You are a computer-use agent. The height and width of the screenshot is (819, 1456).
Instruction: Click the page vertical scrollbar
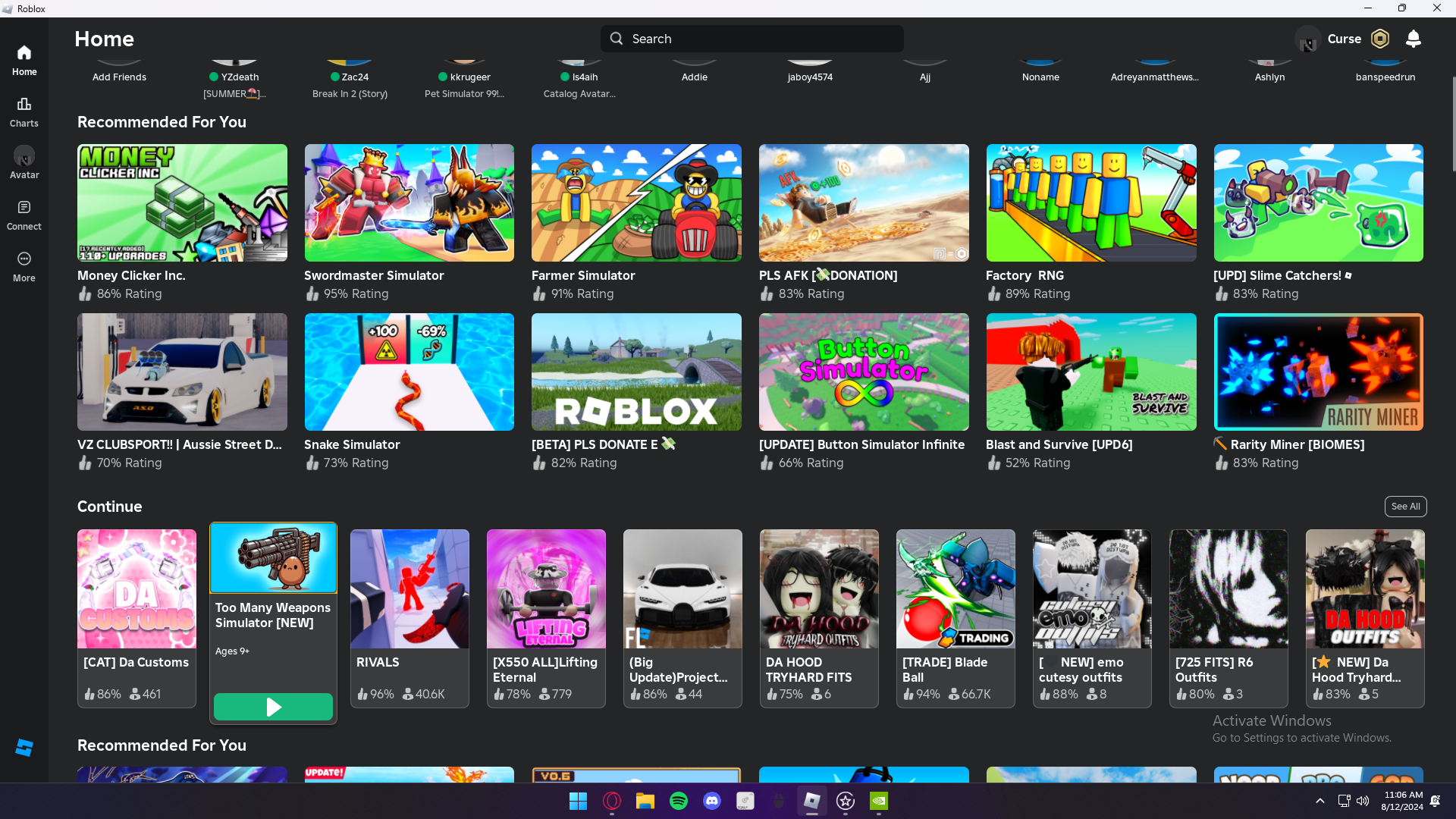coord(1453,125)
